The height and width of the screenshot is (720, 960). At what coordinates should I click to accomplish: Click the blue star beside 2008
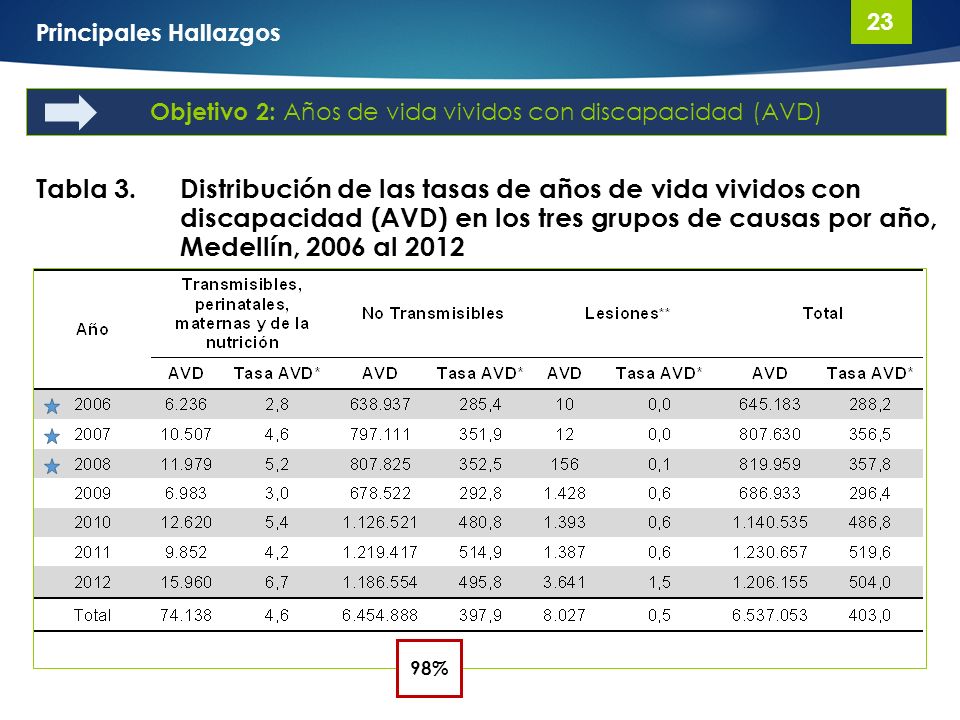[x=52, y=467]
